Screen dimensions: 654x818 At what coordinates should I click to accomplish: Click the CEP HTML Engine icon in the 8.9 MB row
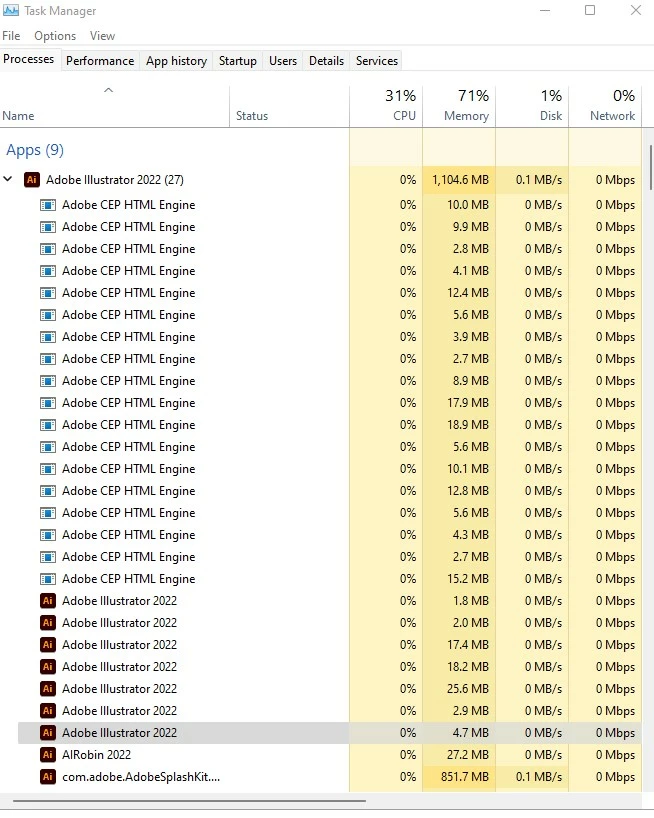click(48, 381)
